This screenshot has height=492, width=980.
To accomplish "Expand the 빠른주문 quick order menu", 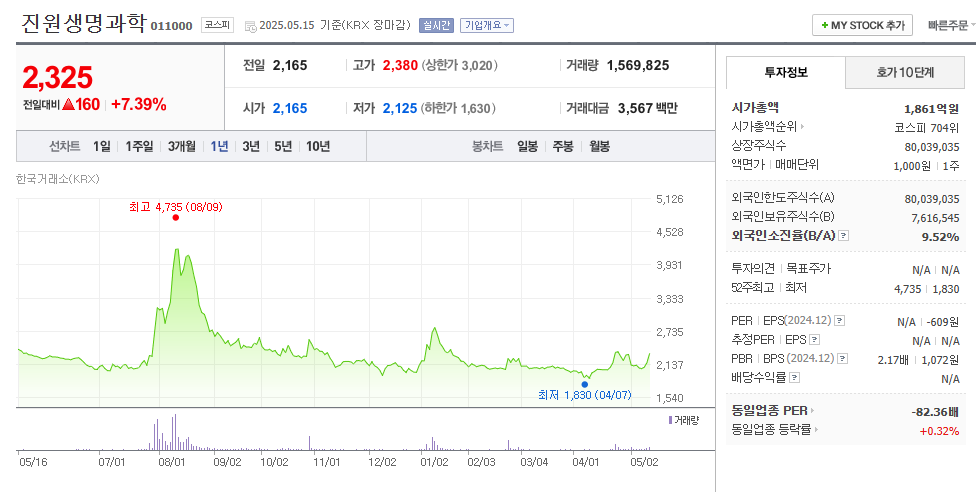I will (954, 25).
